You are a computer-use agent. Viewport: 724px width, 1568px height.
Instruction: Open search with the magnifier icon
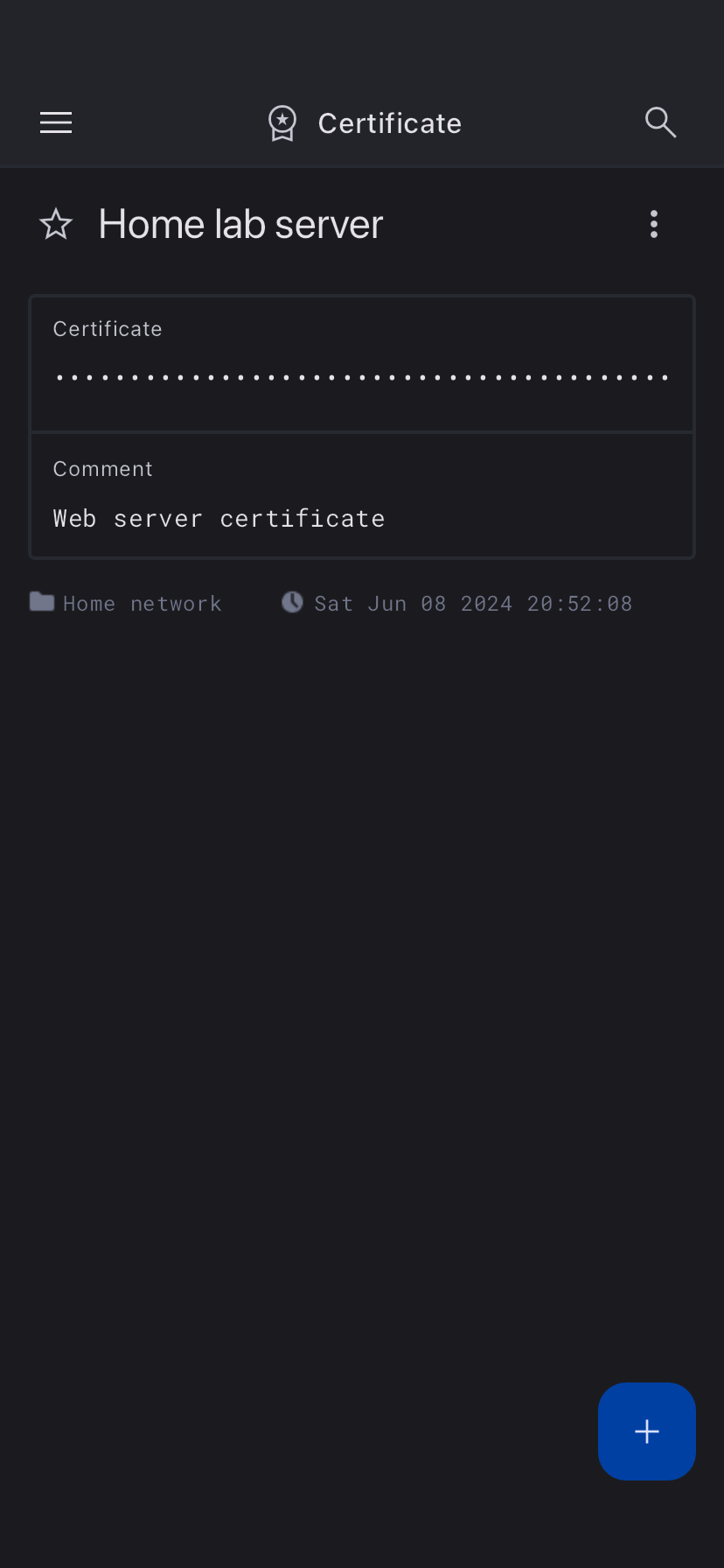[660, 123]
